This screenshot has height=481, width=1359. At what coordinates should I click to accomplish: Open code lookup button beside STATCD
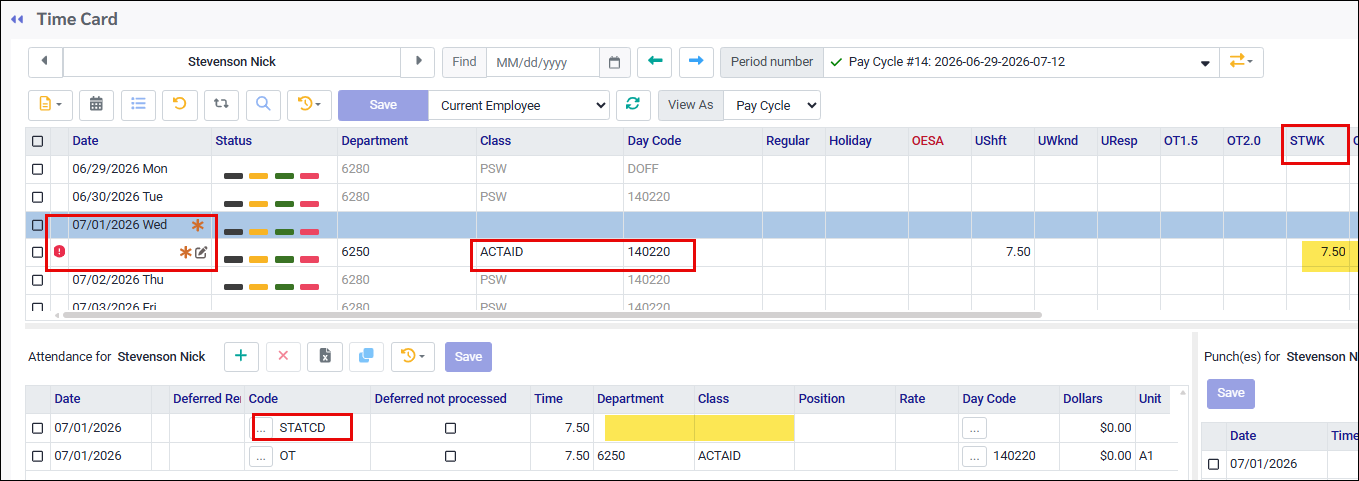click(261, 428)
